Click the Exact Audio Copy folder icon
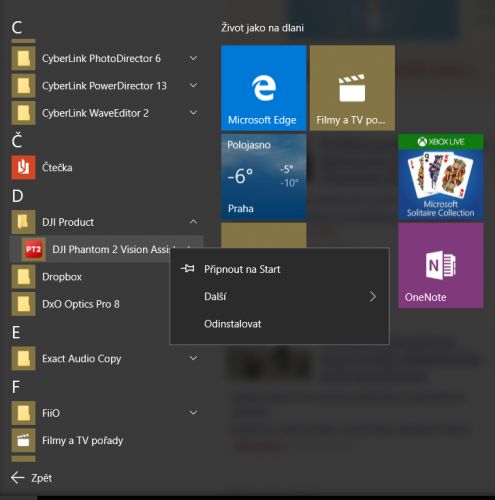495x500 pixels. (x=23, y=359)
